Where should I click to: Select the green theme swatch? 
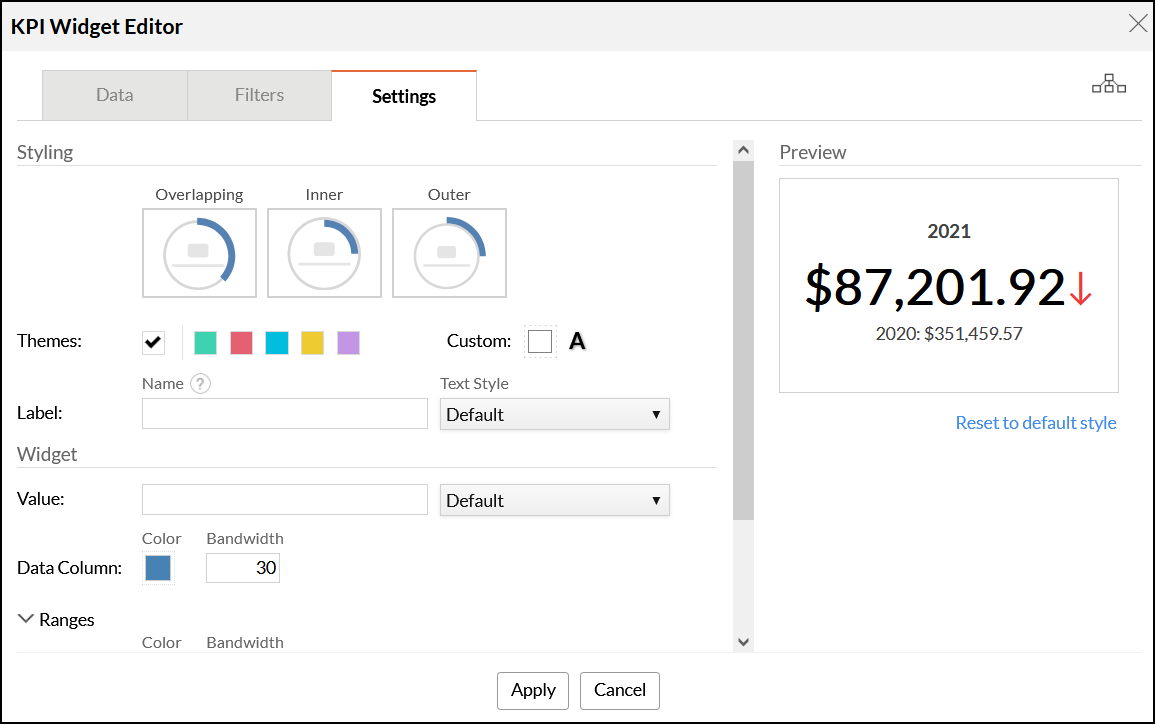(x=205, y=343)
